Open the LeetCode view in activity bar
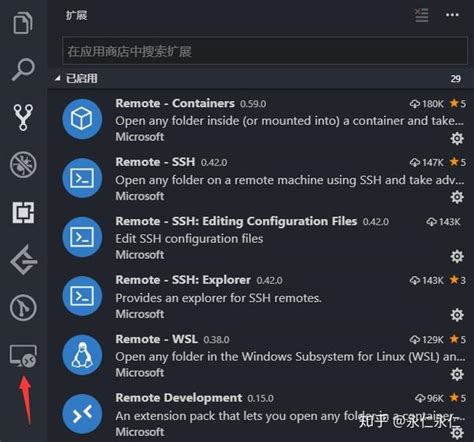This screenshot has height=442, width=474. click(x=24, y=260)
